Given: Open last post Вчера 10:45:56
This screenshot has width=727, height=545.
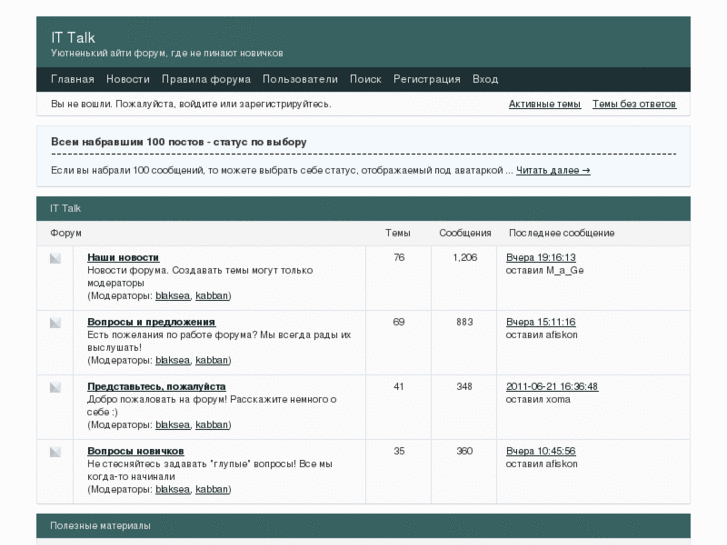Looking at the screenshot, I should tap(541, 451).
